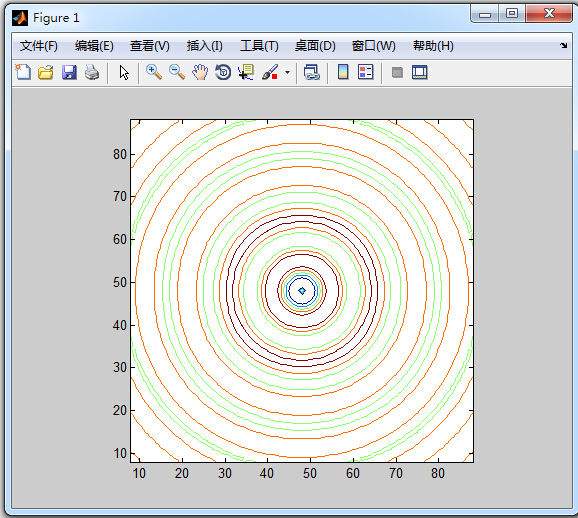Expand the brush color dropdown arrow
The image size is (578, 518).
tap(287, 72)
